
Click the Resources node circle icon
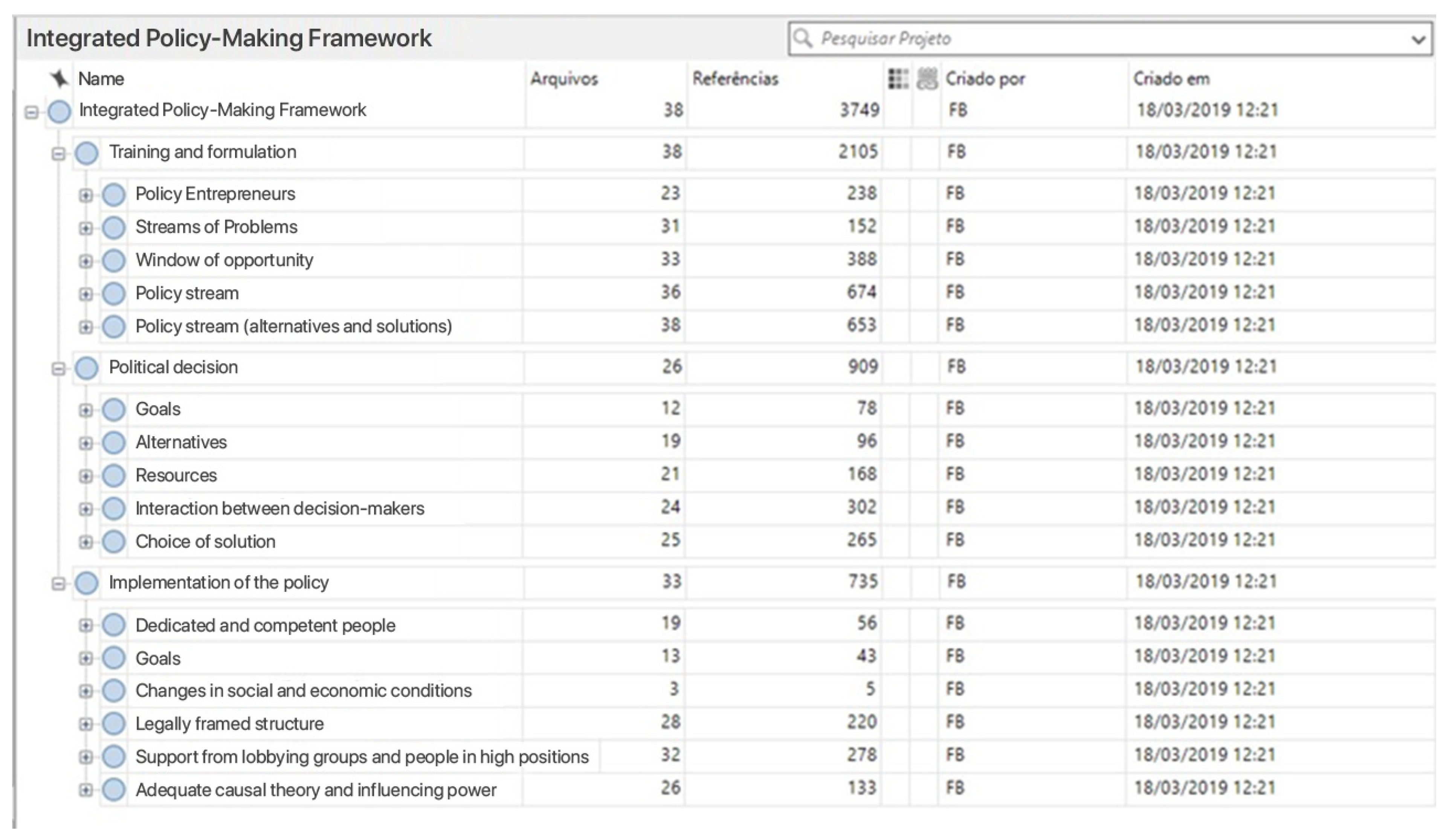(113, 476)
